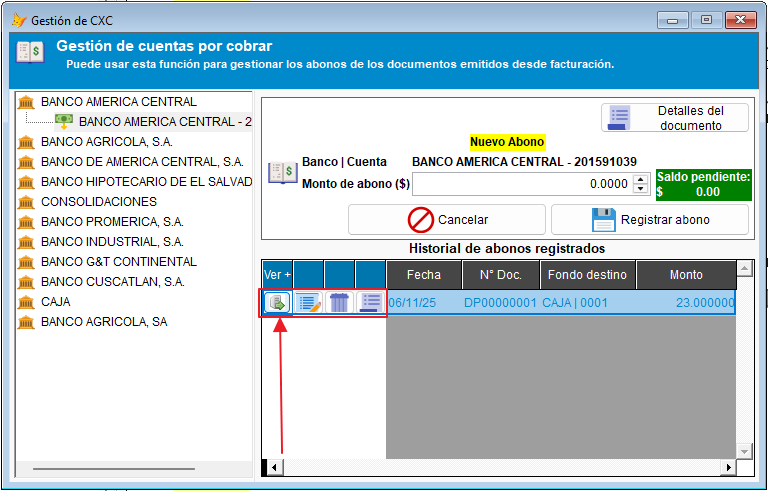Click the Fecha column header
Screen dimensions: 768x491
tap(424, 275)
